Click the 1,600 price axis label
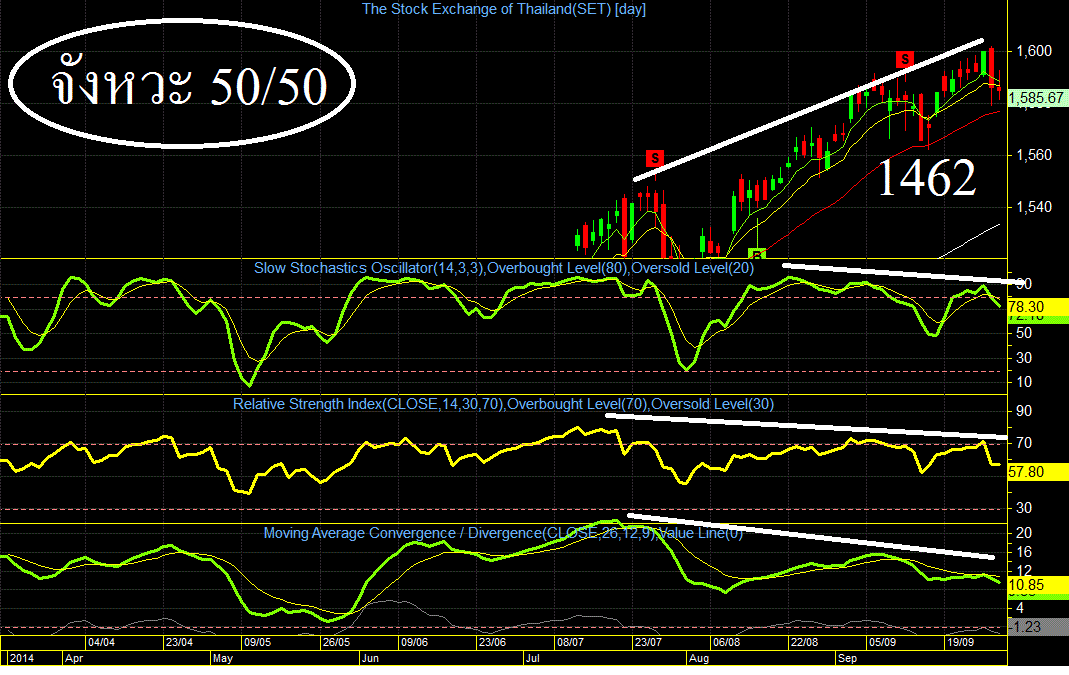The width and height of the screenshot is (1069, 675). click(1034, 51)
